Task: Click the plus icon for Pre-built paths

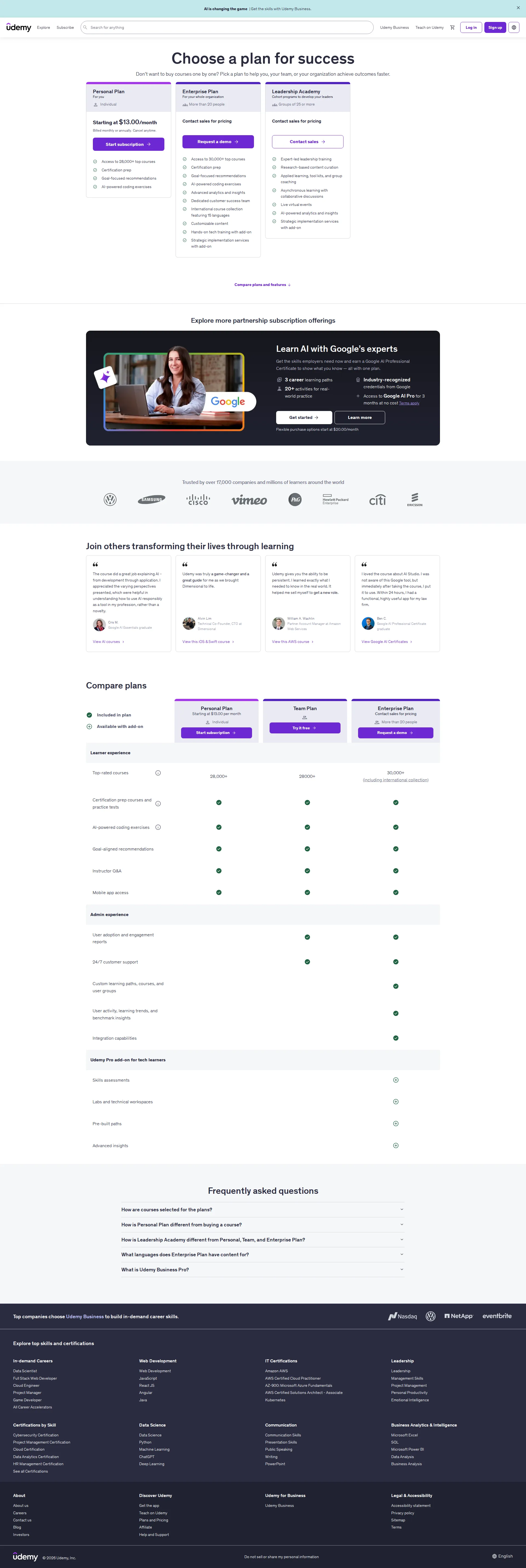Action: (x=395, y=1123)
